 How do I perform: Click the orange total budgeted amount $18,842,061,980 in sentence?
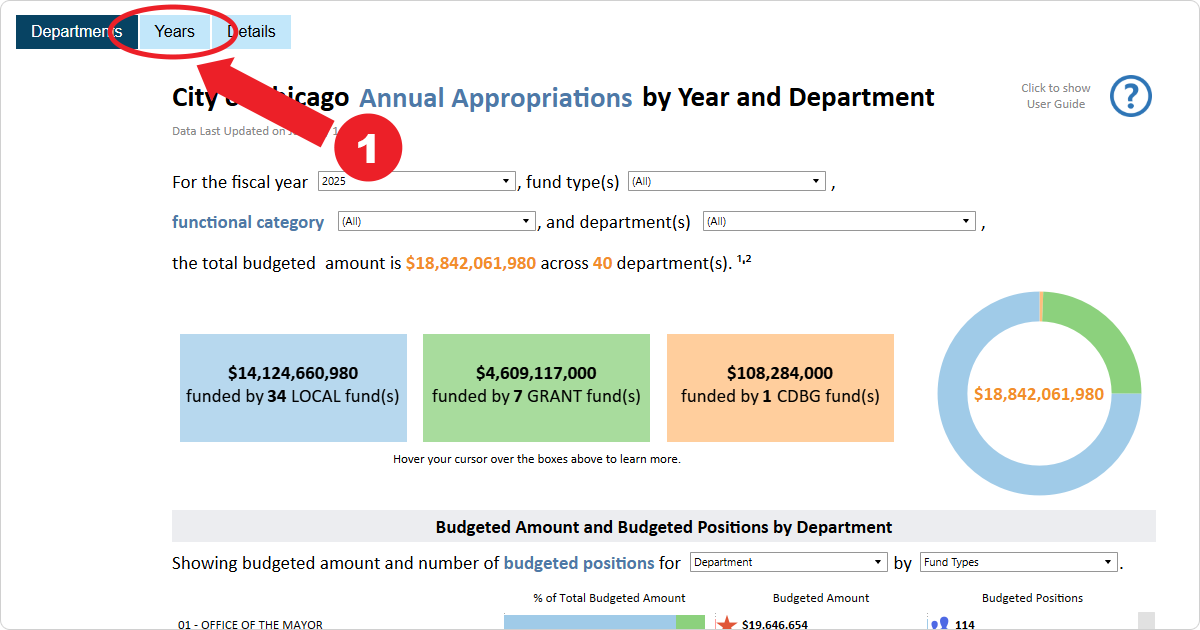tap(471, 263)
